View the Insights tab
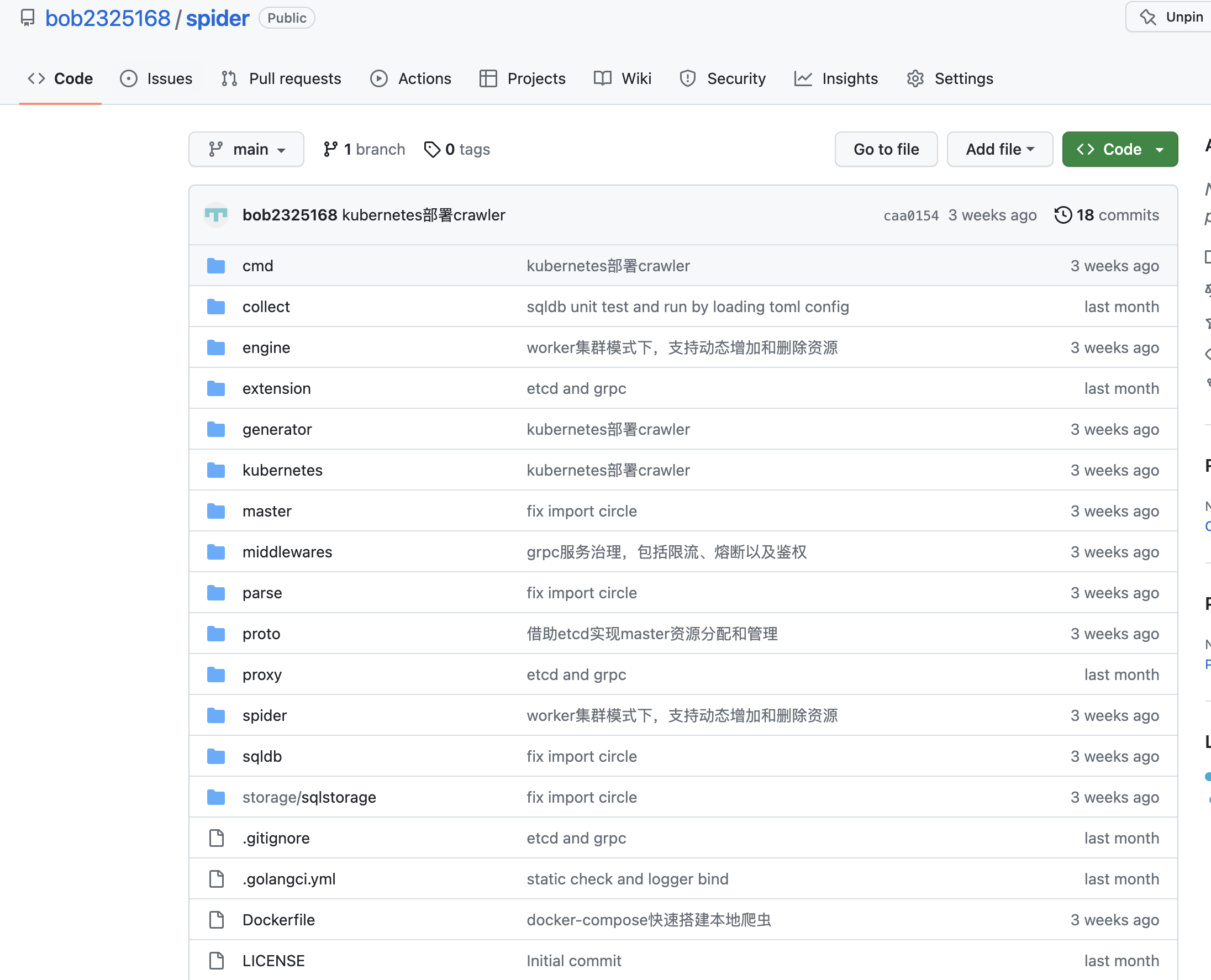Screen dimensions: 1211x980 836,78
